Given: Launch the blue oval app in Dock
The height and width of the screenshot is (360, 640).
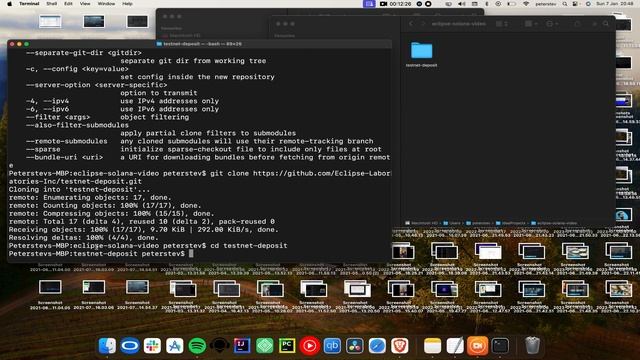Looking at the screenshot, I should [x=130, y=346].
